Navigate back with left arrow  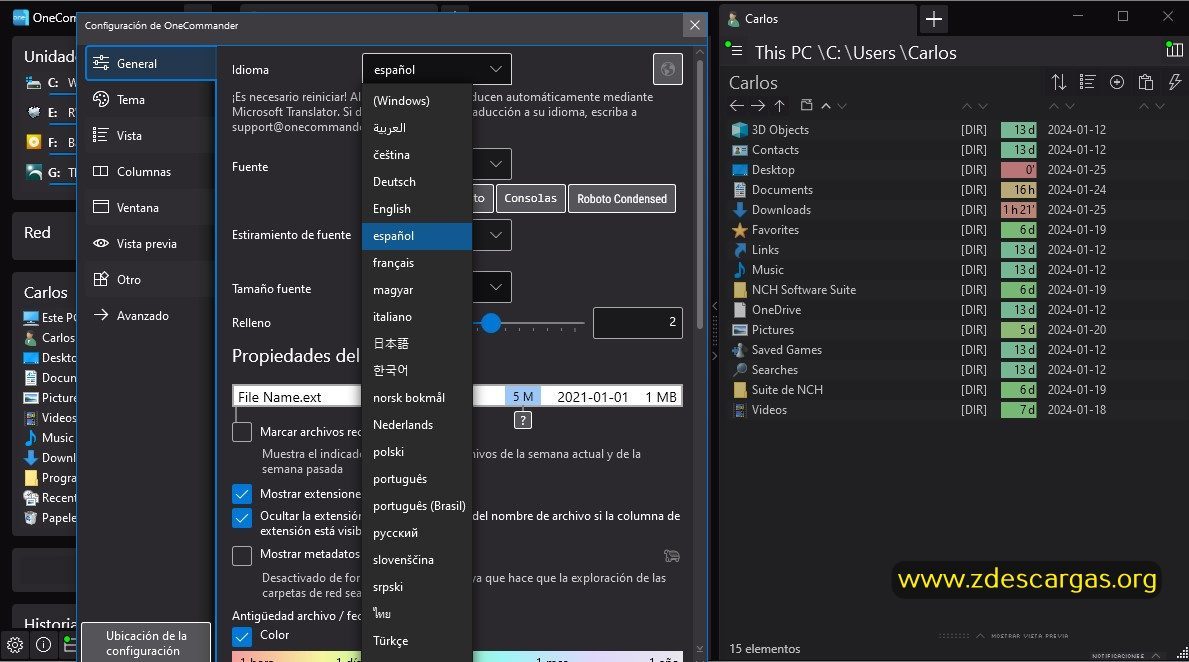736,105
